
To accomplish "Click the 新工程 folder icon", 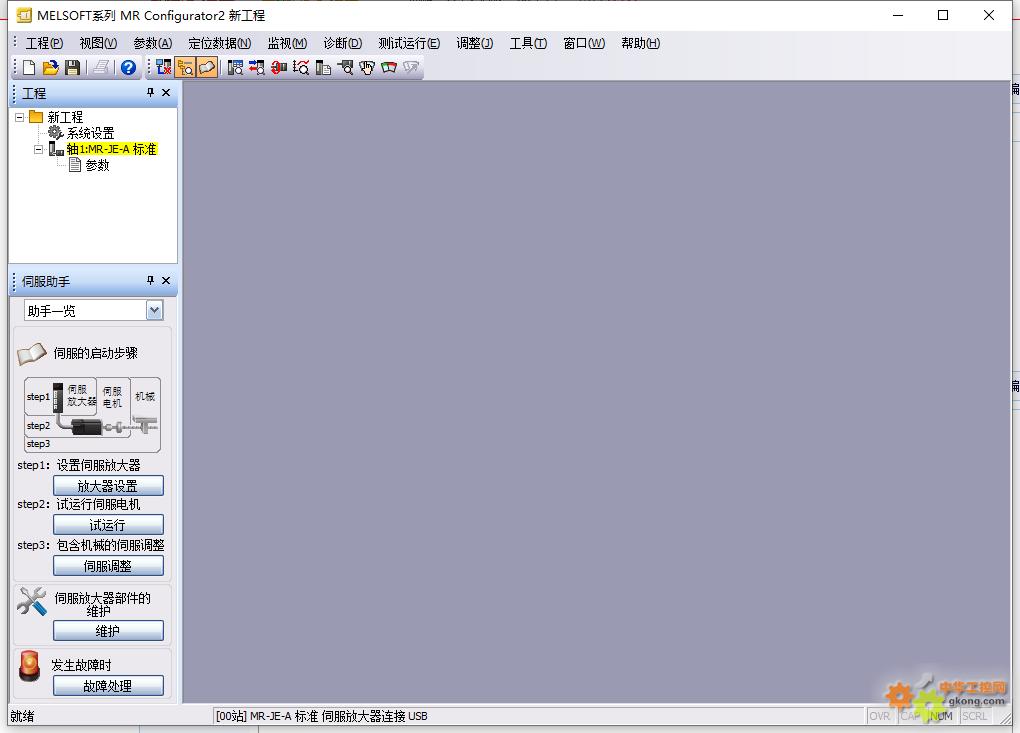I will pos(36,116).
